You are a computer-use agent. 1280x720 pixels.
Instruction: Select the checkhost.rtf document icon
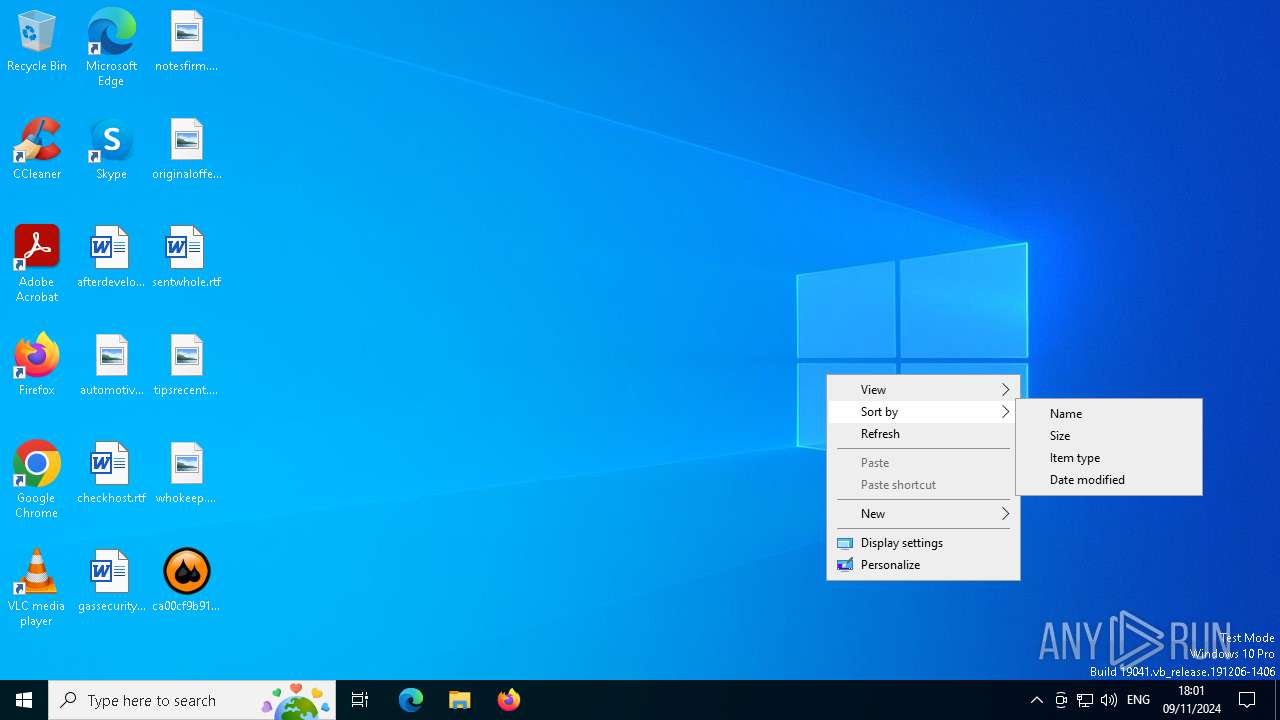point(111,474)
